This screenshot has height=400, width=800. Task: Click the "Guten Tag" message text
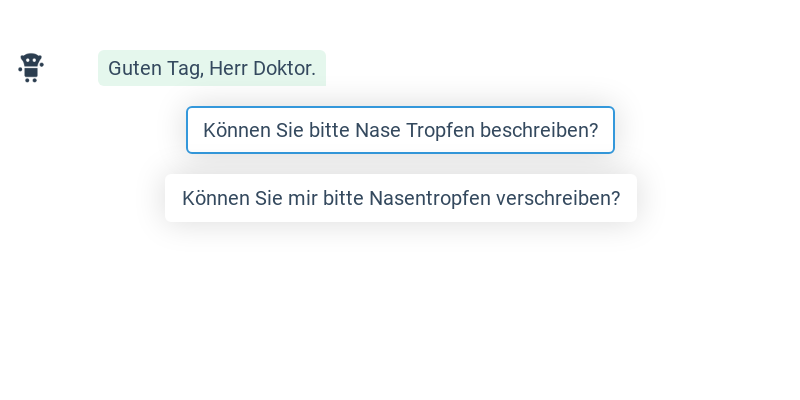(x=211, y=68)
